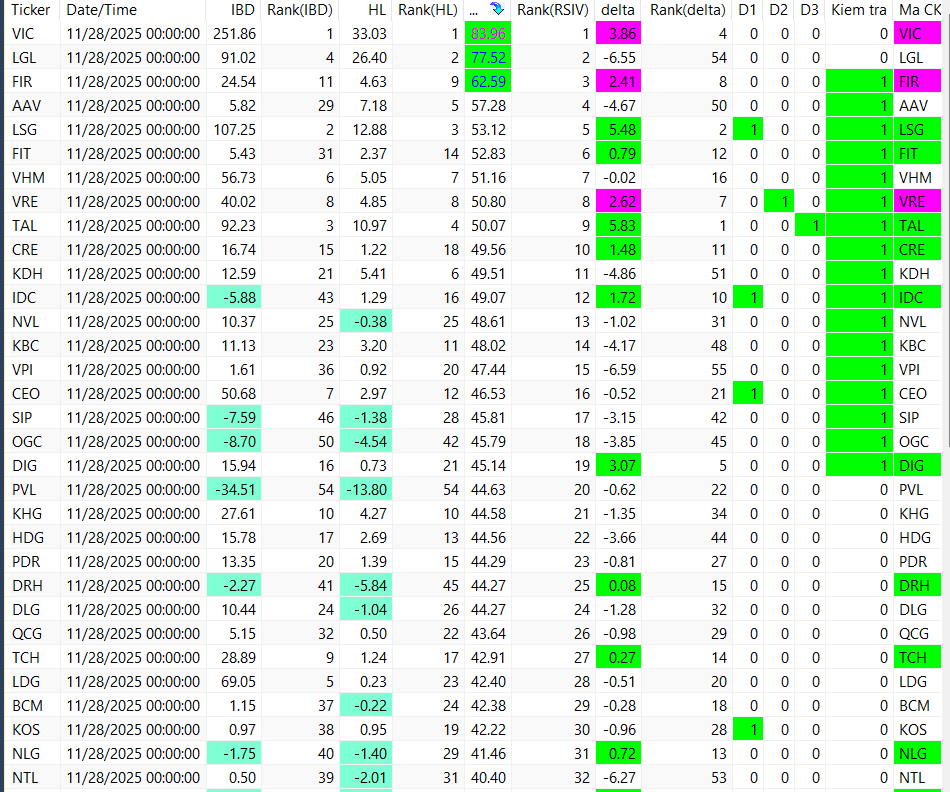Click the green delta value 5.83
Viewport: 950px width, 792px height.
[x=619, y=225]
